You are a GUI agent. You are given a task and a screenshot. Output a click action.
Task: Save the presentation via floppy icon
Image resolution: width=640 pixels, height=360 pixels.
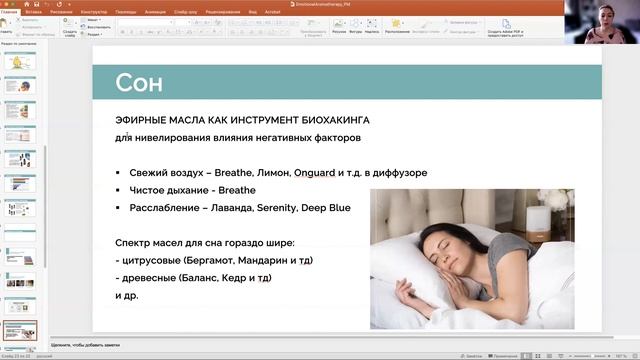click(x=36, y=4)
